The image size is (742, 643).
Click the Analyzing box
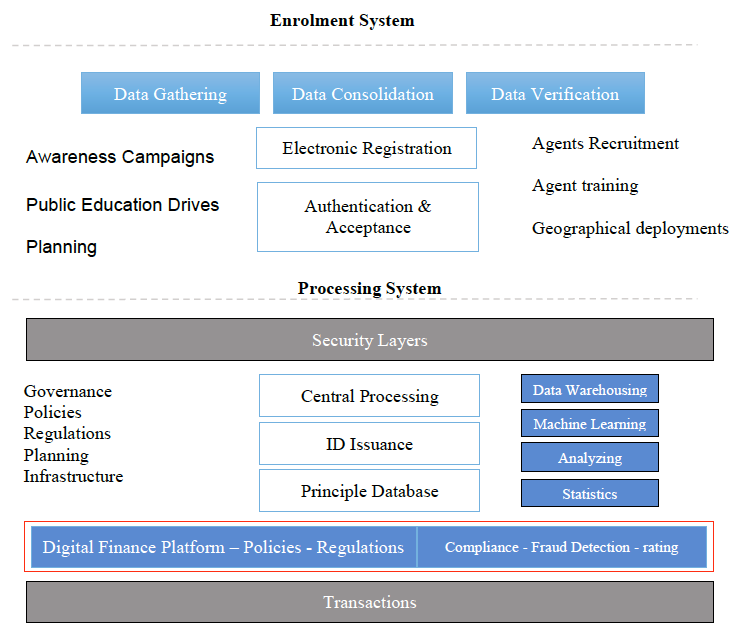point(590,458)
